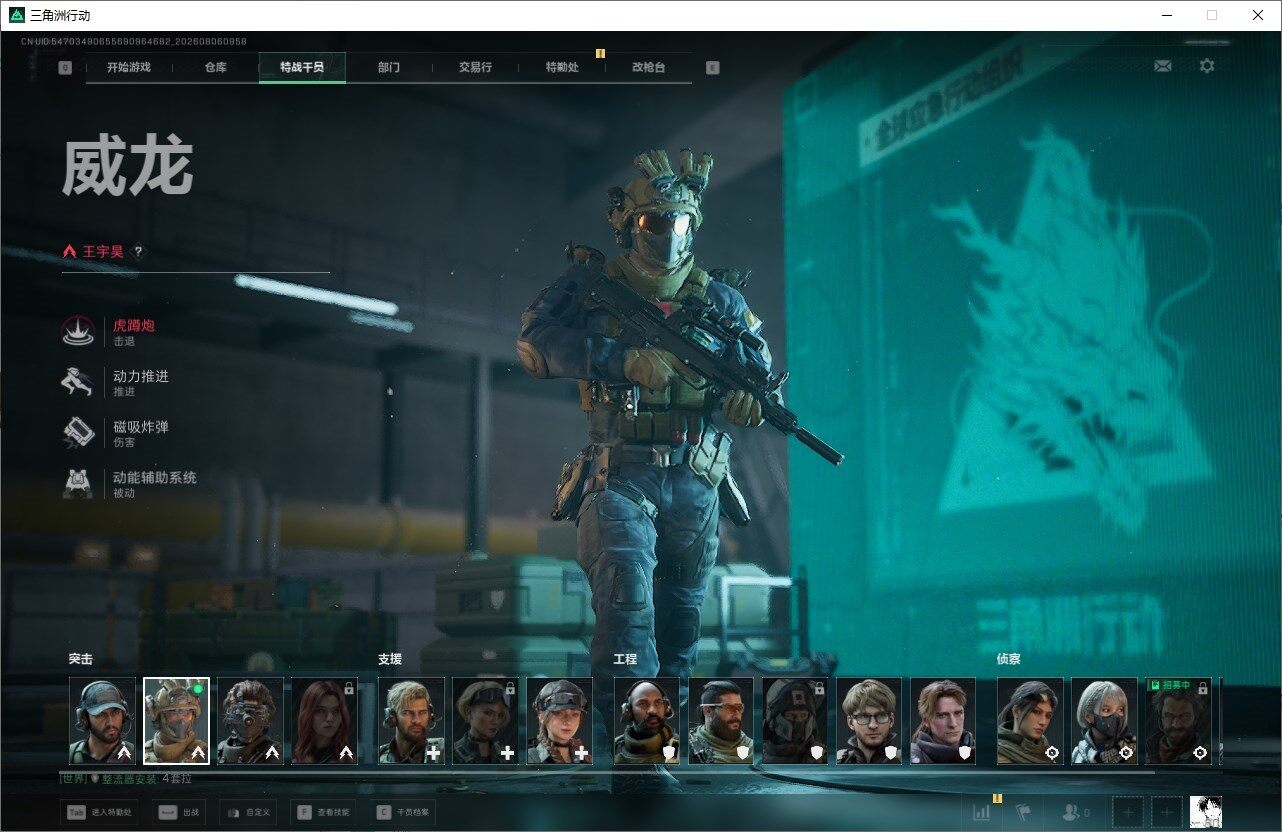Click the 自定义 customize button
This screenshot has height=832, width=1282.
tap(248, 813)
